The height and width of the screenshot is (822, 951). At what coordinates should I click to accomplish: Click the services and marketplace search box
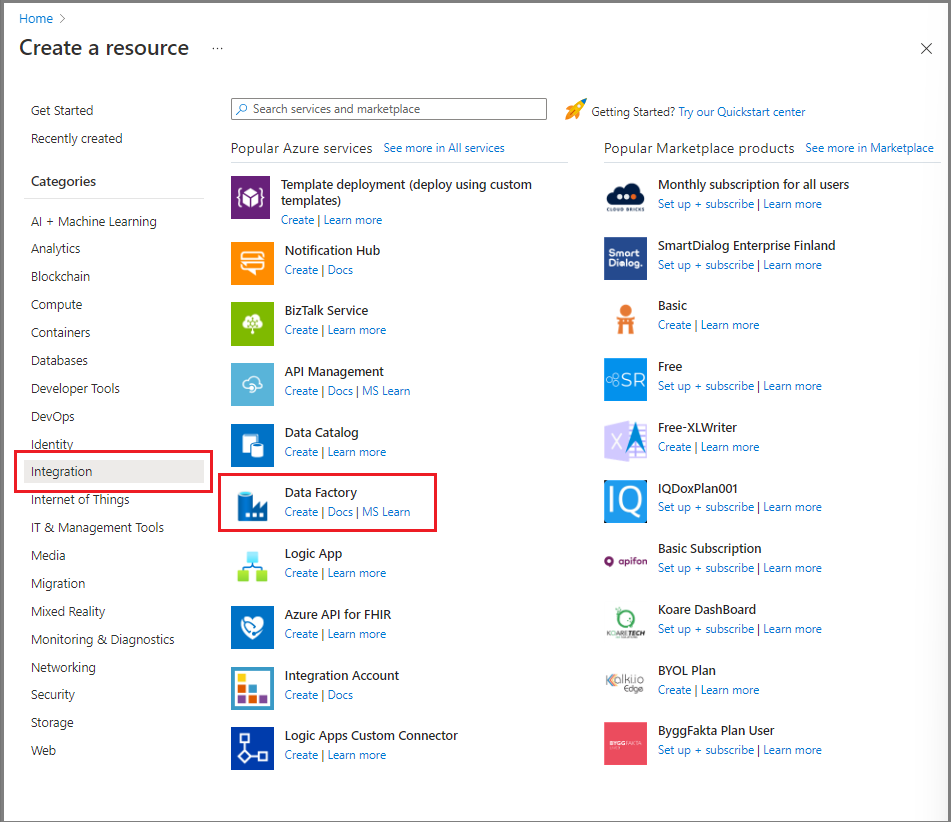[388, 108]
